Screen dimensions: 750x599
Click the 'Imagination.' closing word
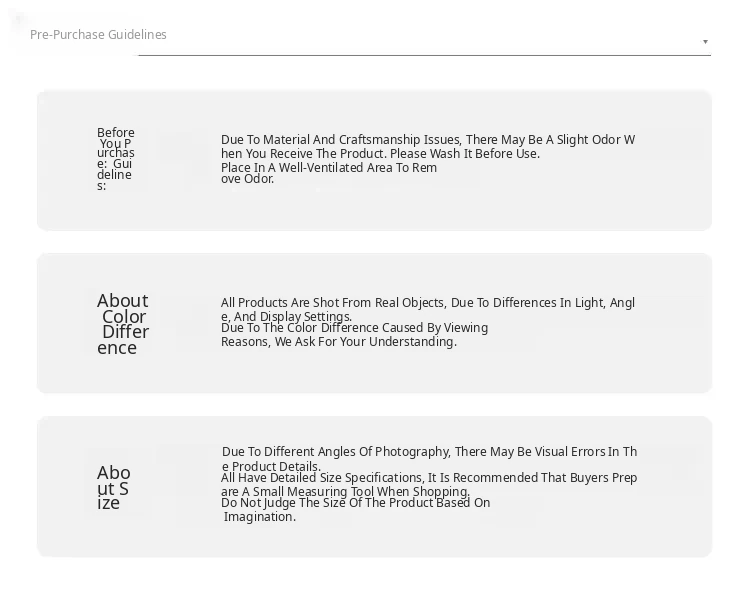click(259, 517)
